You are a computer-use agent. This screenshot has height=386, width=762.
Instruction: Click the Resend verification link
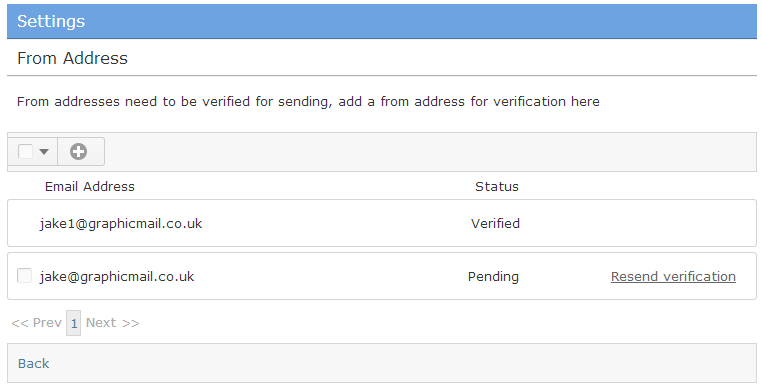(673, 276)
